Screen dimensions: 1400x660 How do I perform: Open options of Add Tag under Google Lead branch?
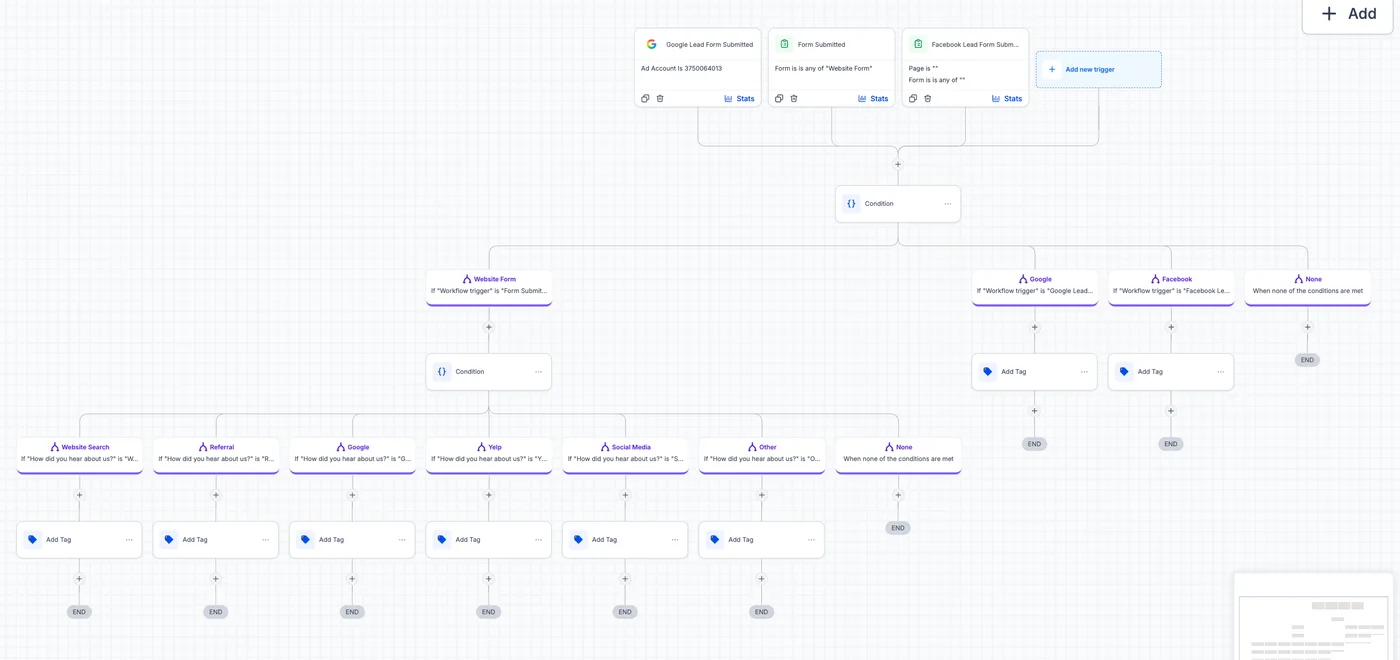[x=1084, y=372]
